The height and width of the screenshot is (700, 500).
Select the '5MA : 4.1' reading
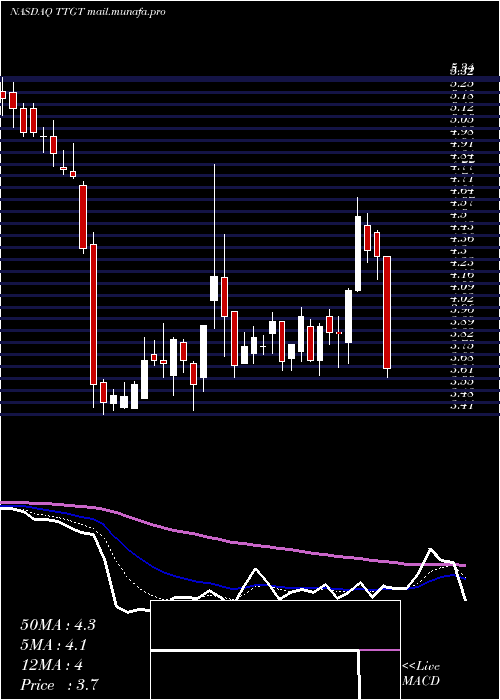click(54, 645)
